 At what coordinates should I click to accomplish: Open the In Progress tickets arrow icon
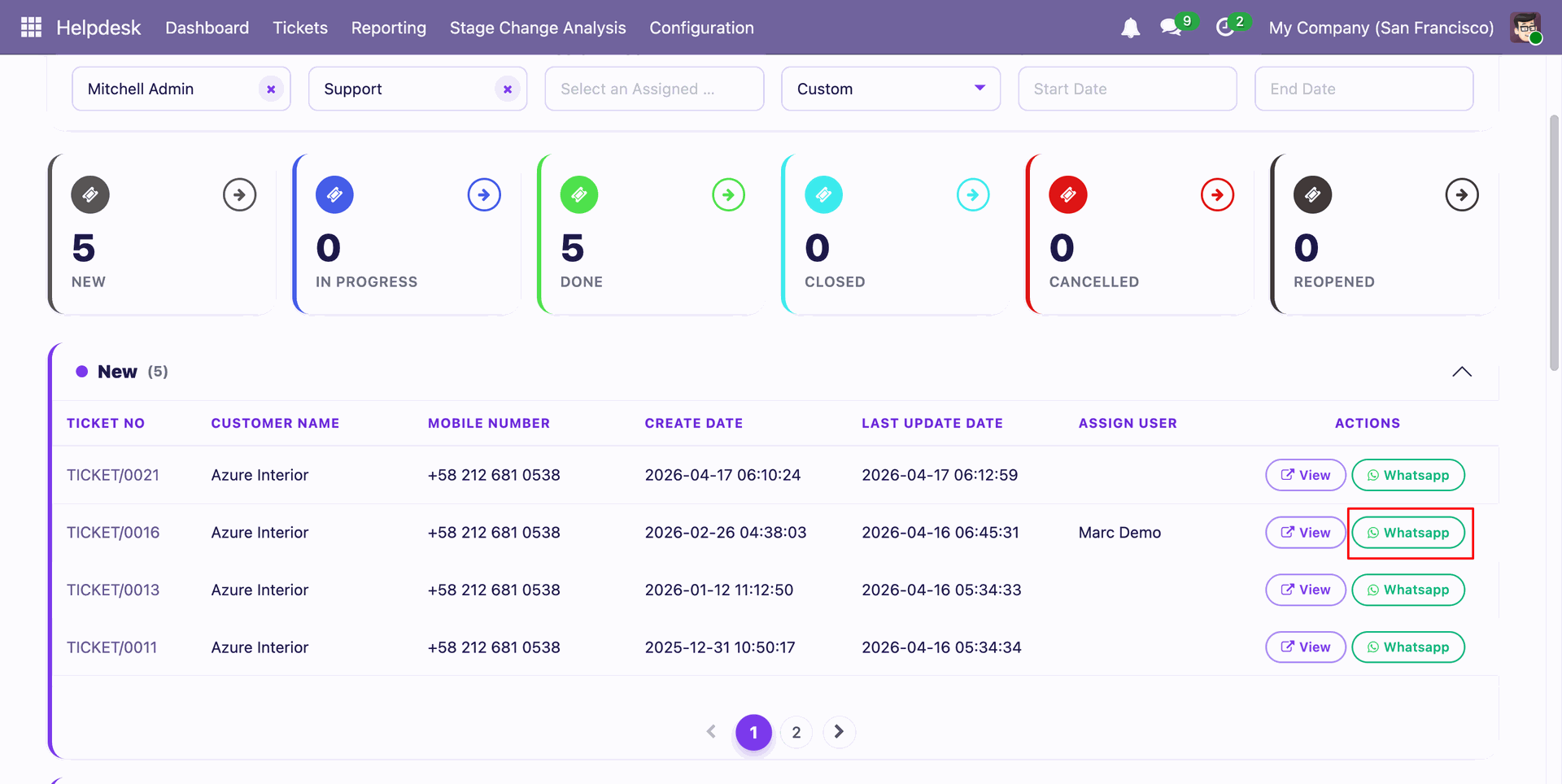coord(484,195)
